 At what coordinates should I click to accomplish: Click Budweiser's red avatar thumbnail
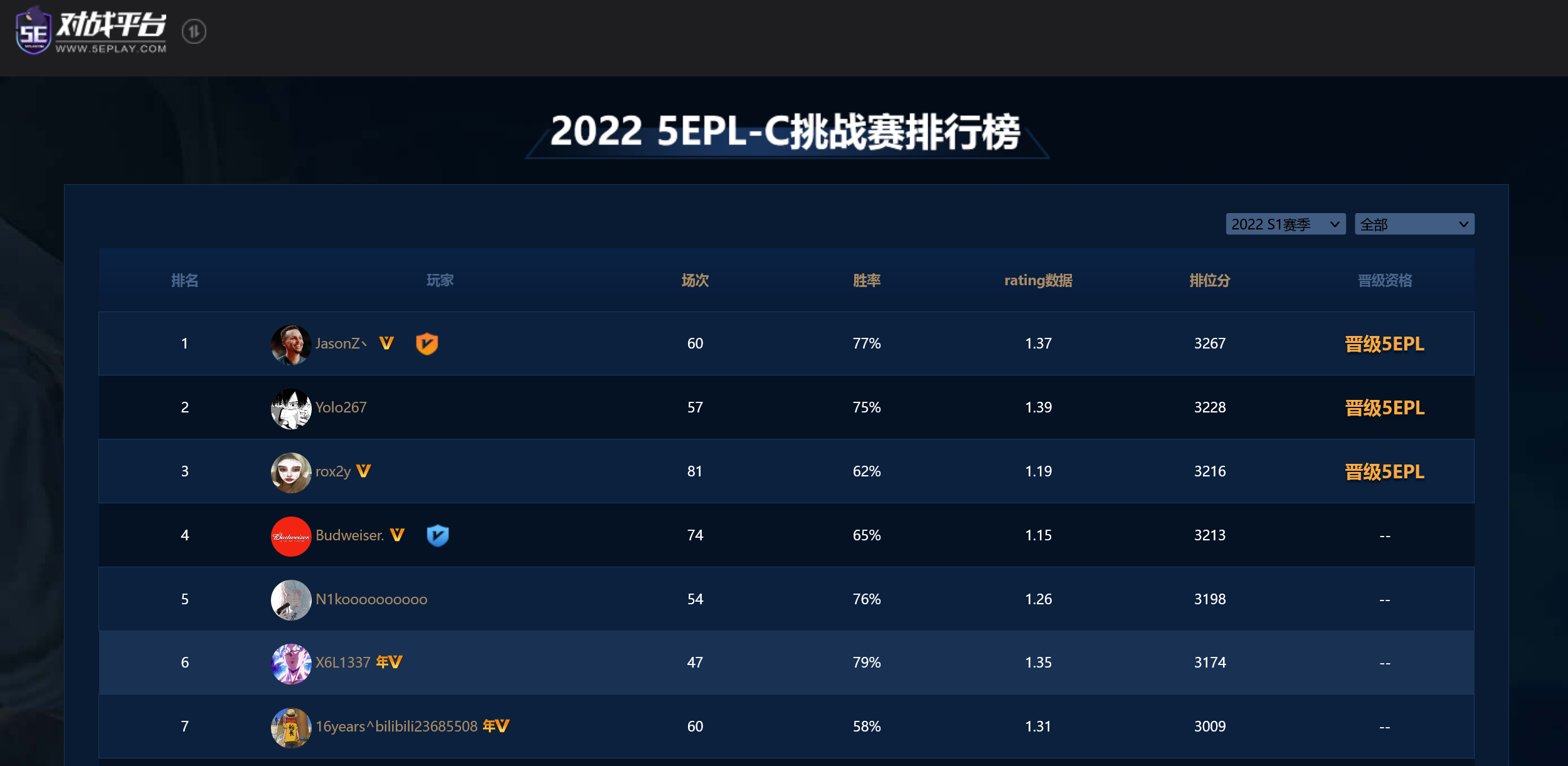[x=291, y=536]
